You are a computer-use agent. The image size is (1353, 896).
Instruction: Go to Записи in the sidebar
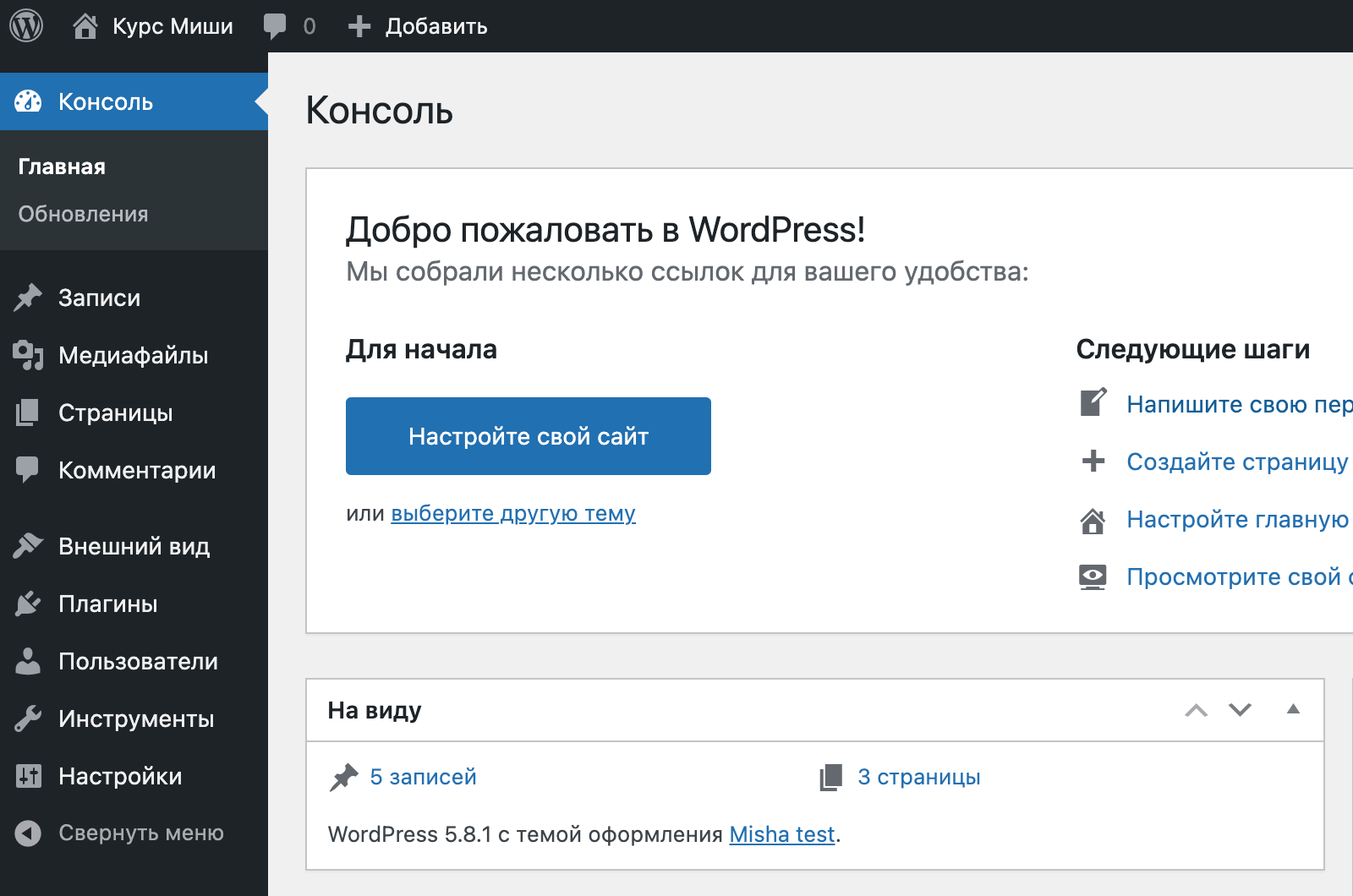pos(134,298)
